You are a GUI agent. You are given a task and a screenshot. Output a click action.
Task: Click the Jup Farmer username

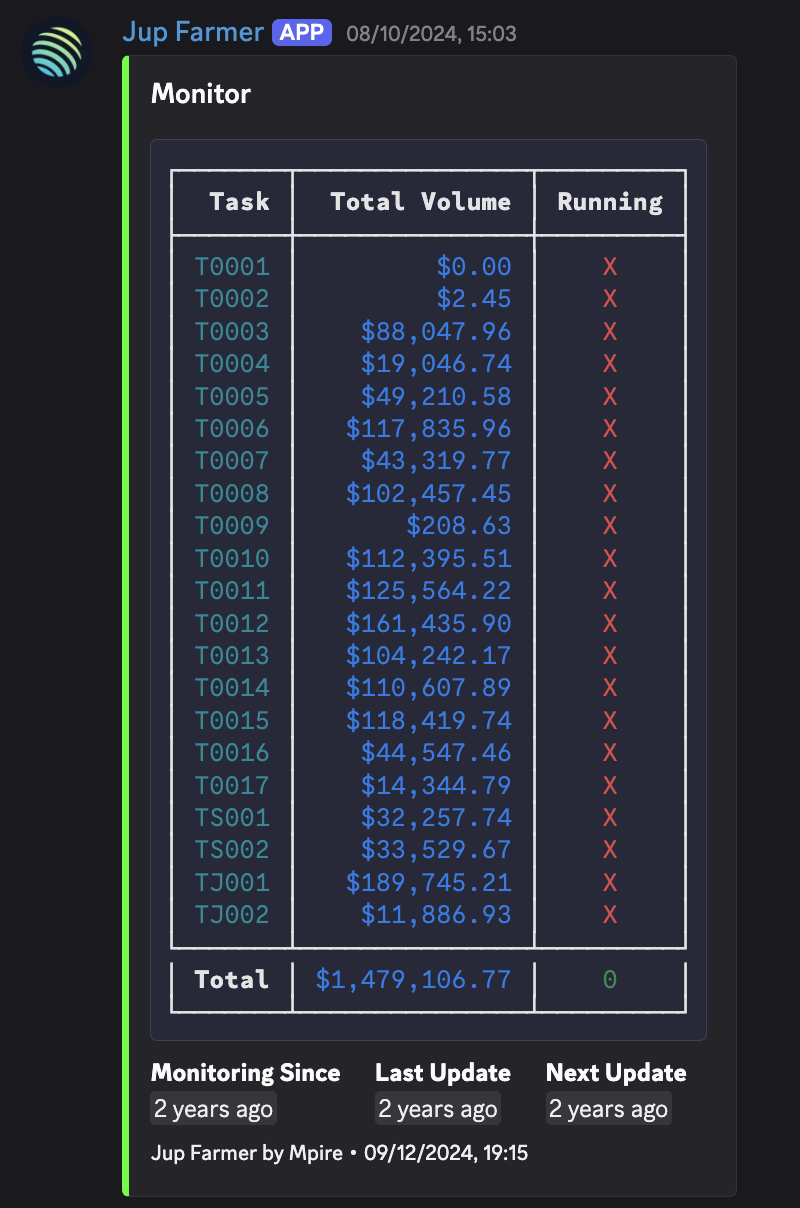(x=193, y=32)
